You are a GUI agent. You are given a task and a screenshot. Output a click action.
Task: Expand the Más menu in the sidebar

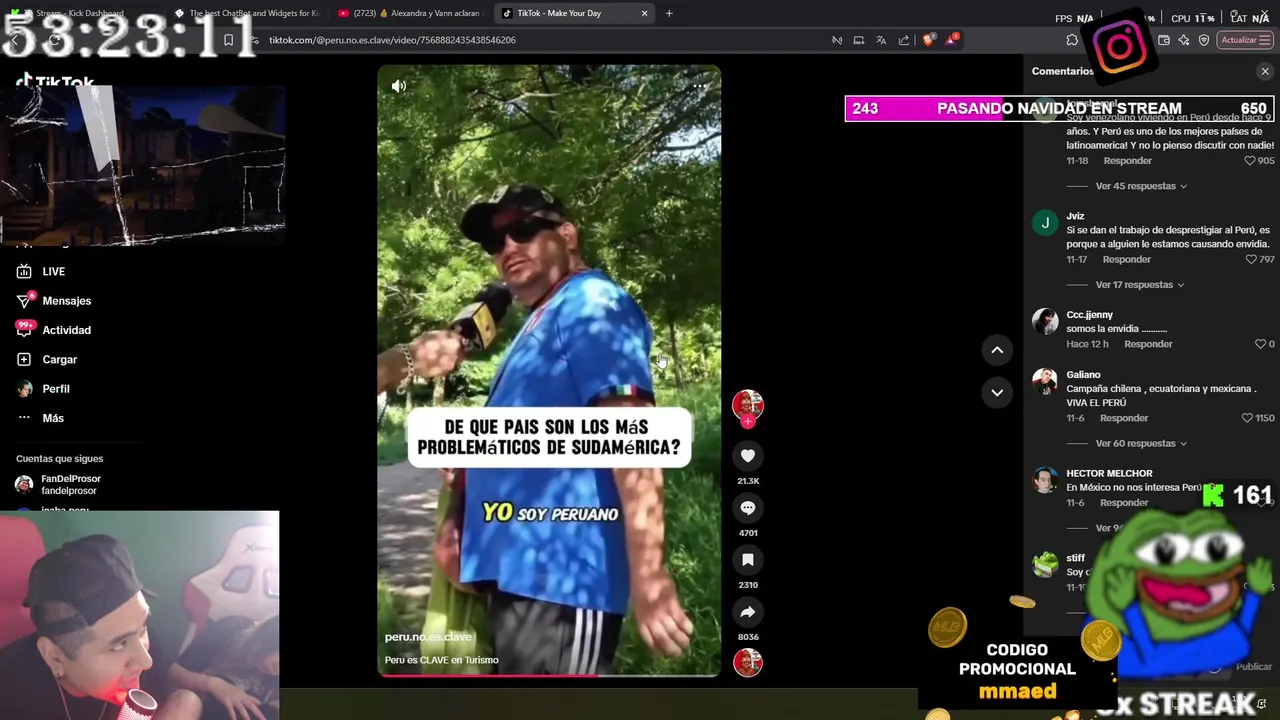click(x=52, y=418)
